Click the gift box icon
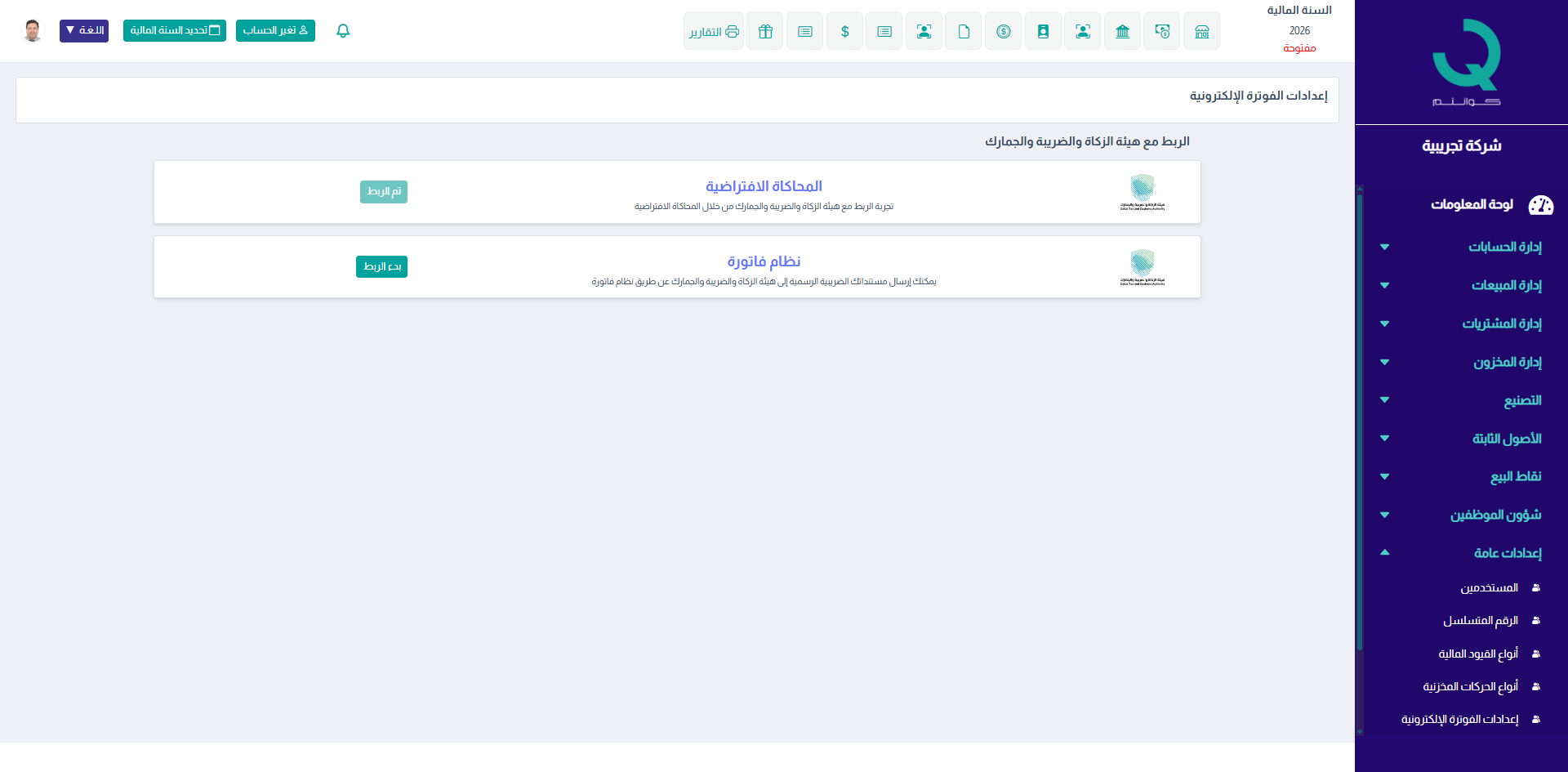1568x772 pixels. pos(765,32)
